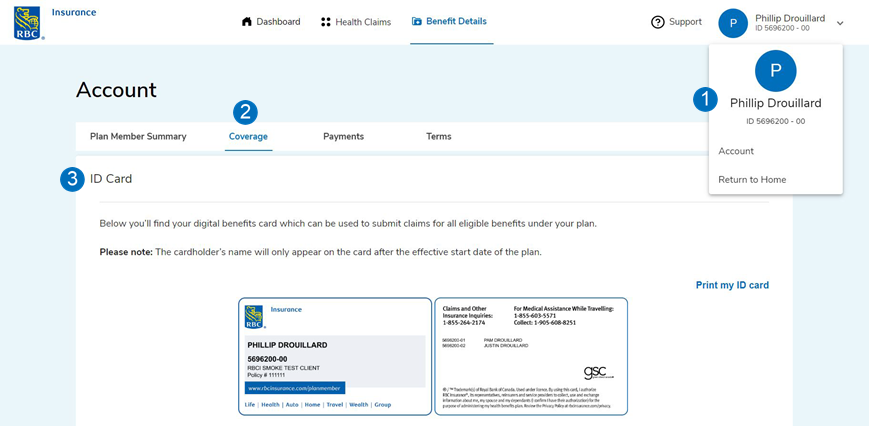Image resolution: width=869 pixels, height=426 pixels.
Task: Click the ID Card section heading
Action: pyautogui.click(x=111, y=179)
